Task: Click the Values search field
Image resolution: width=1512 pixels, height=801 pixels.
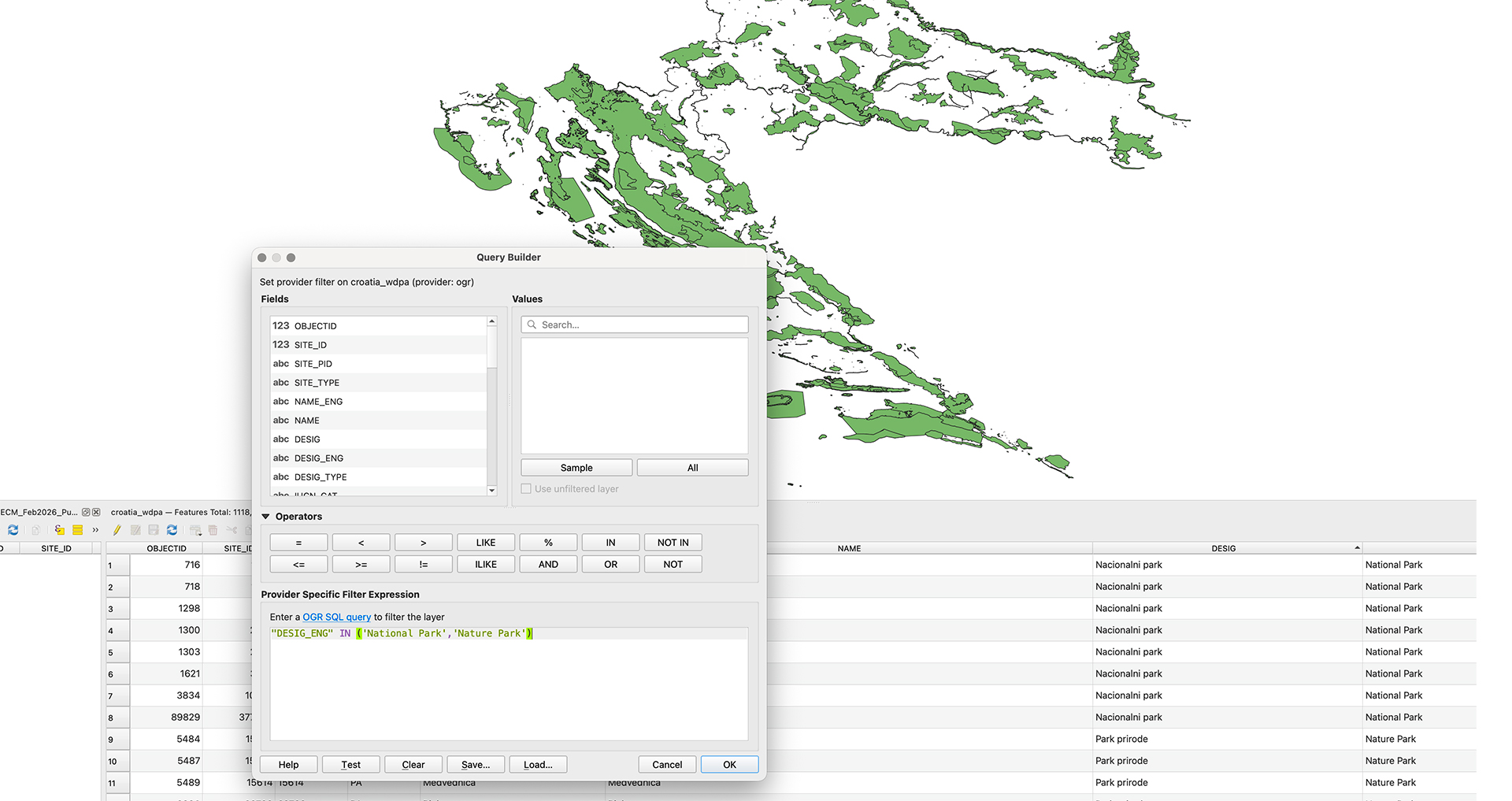Action: [635, 324]
